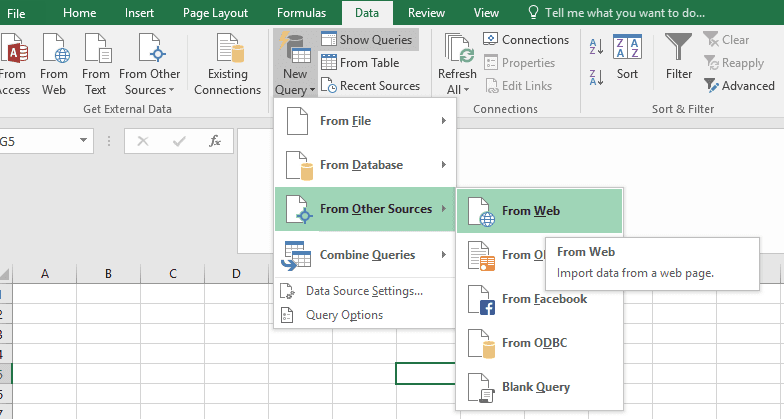Switch to the Page Layout tab

tap(215, 13)
